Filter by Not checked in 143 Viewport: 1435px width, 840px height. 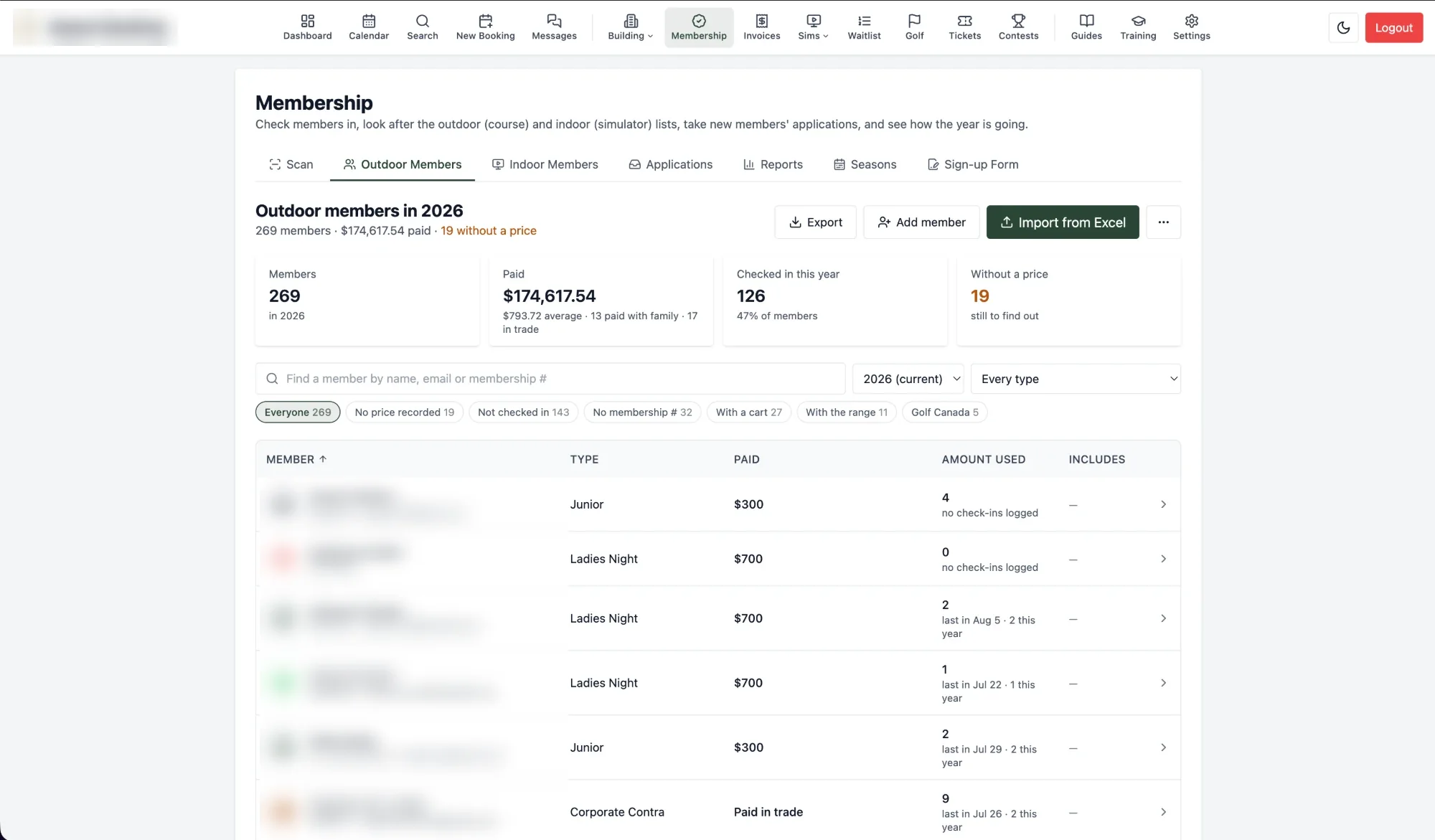[523, 412]
